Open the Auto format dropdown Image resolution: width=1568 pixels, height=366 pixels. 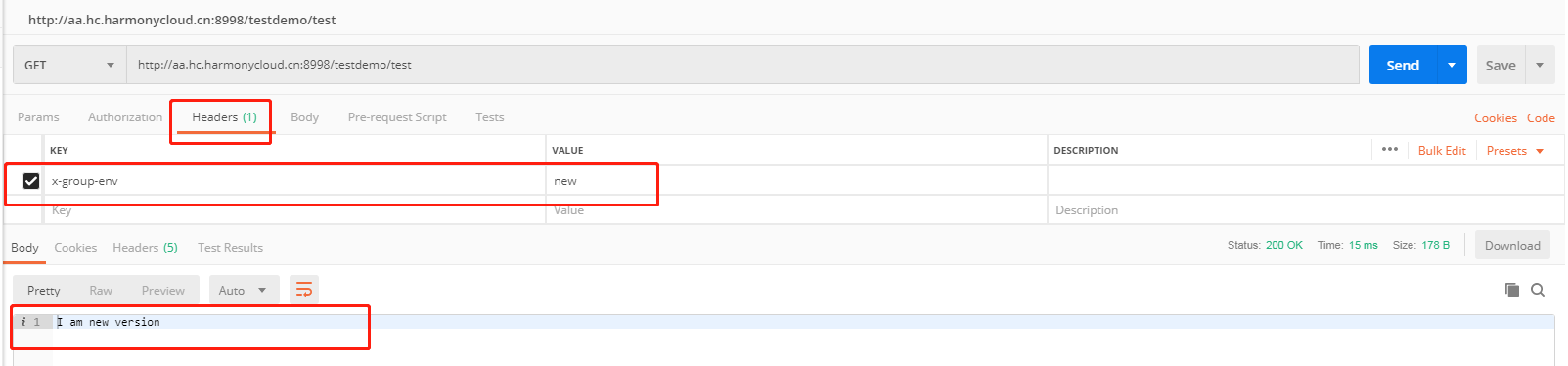[x=244, y=290]
